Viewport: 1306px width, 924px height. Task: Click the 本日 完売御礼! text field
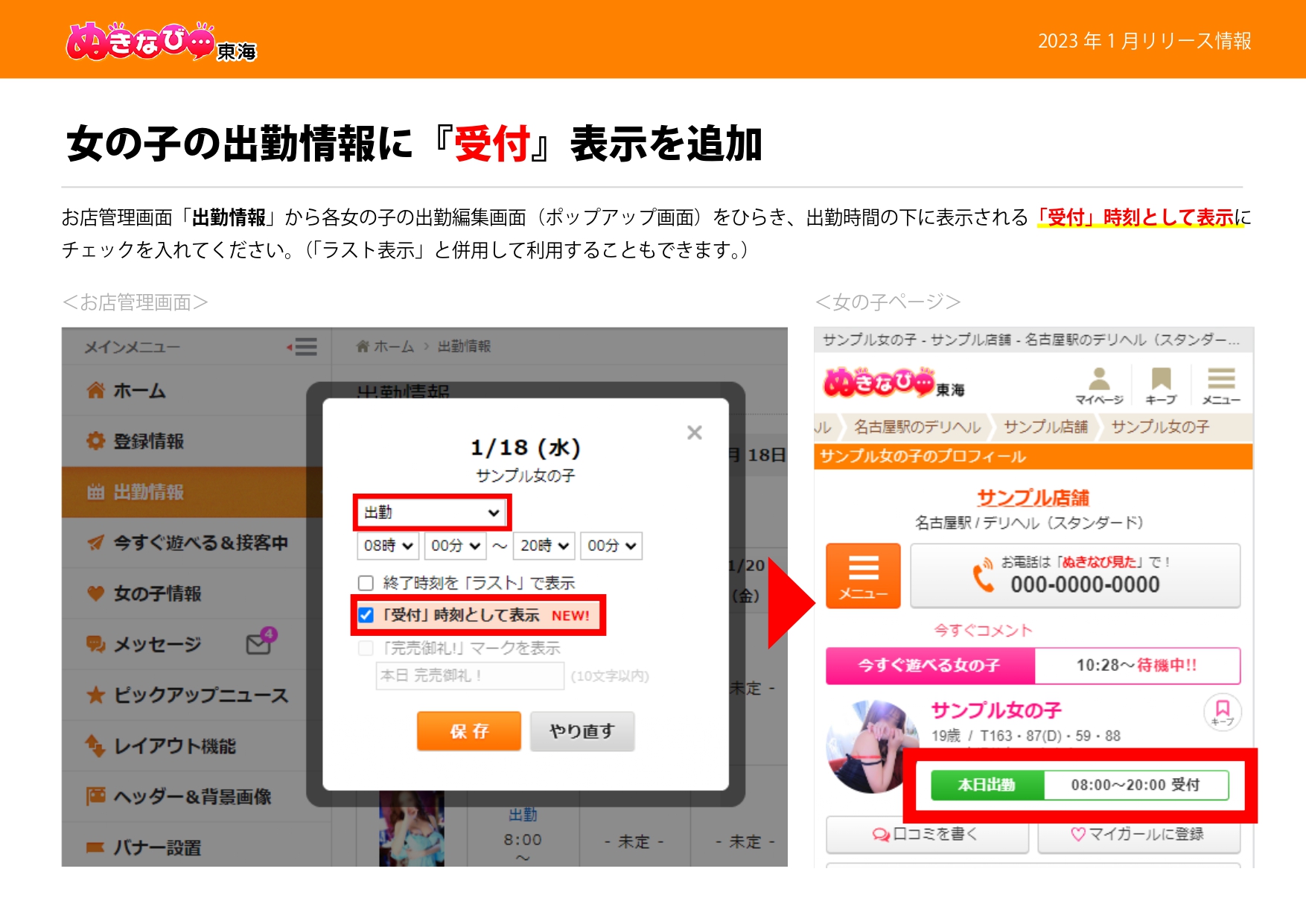(x=470, y=676)
